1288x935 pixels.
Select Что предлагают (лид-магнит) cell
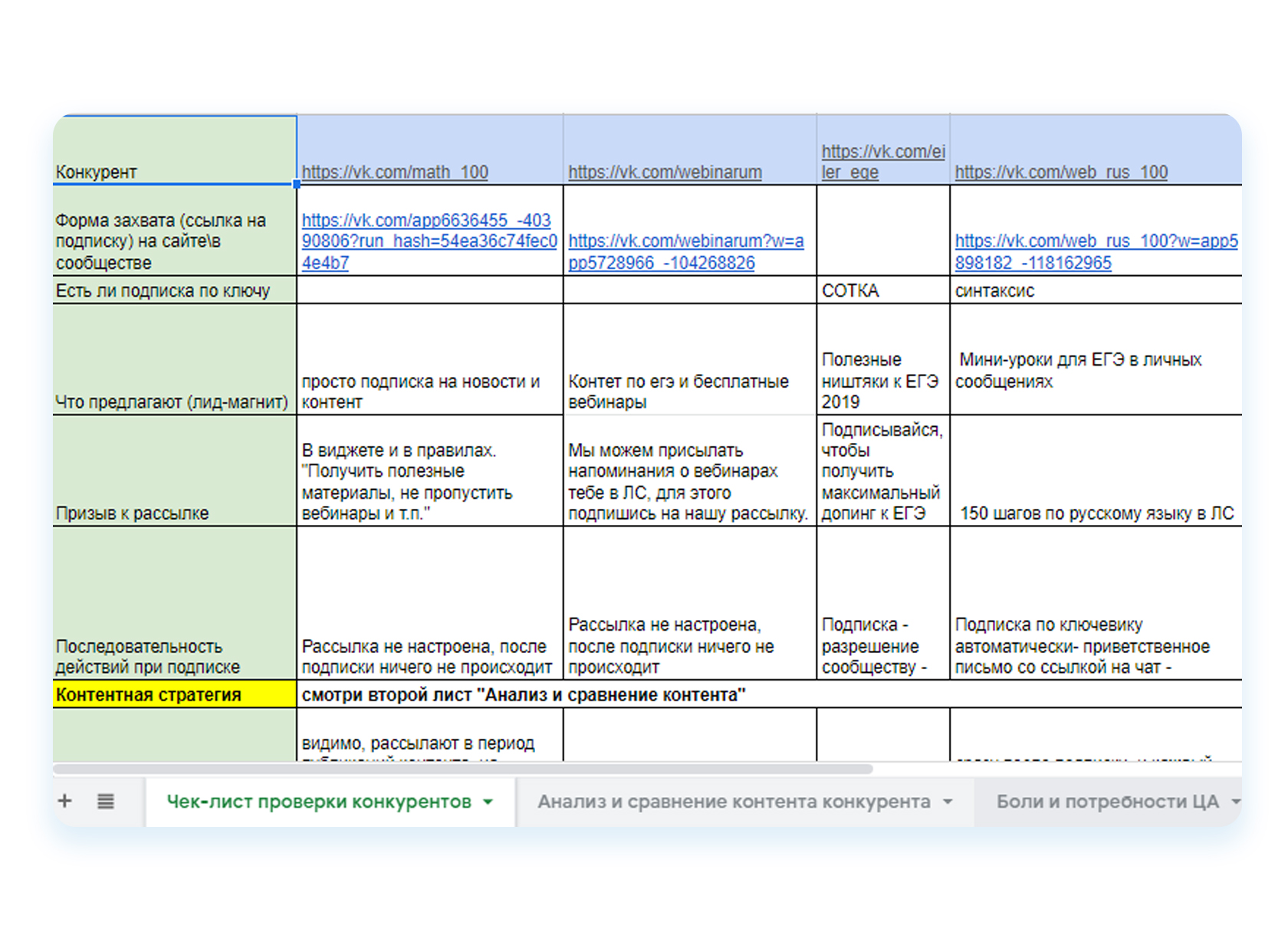pos(175,359)
